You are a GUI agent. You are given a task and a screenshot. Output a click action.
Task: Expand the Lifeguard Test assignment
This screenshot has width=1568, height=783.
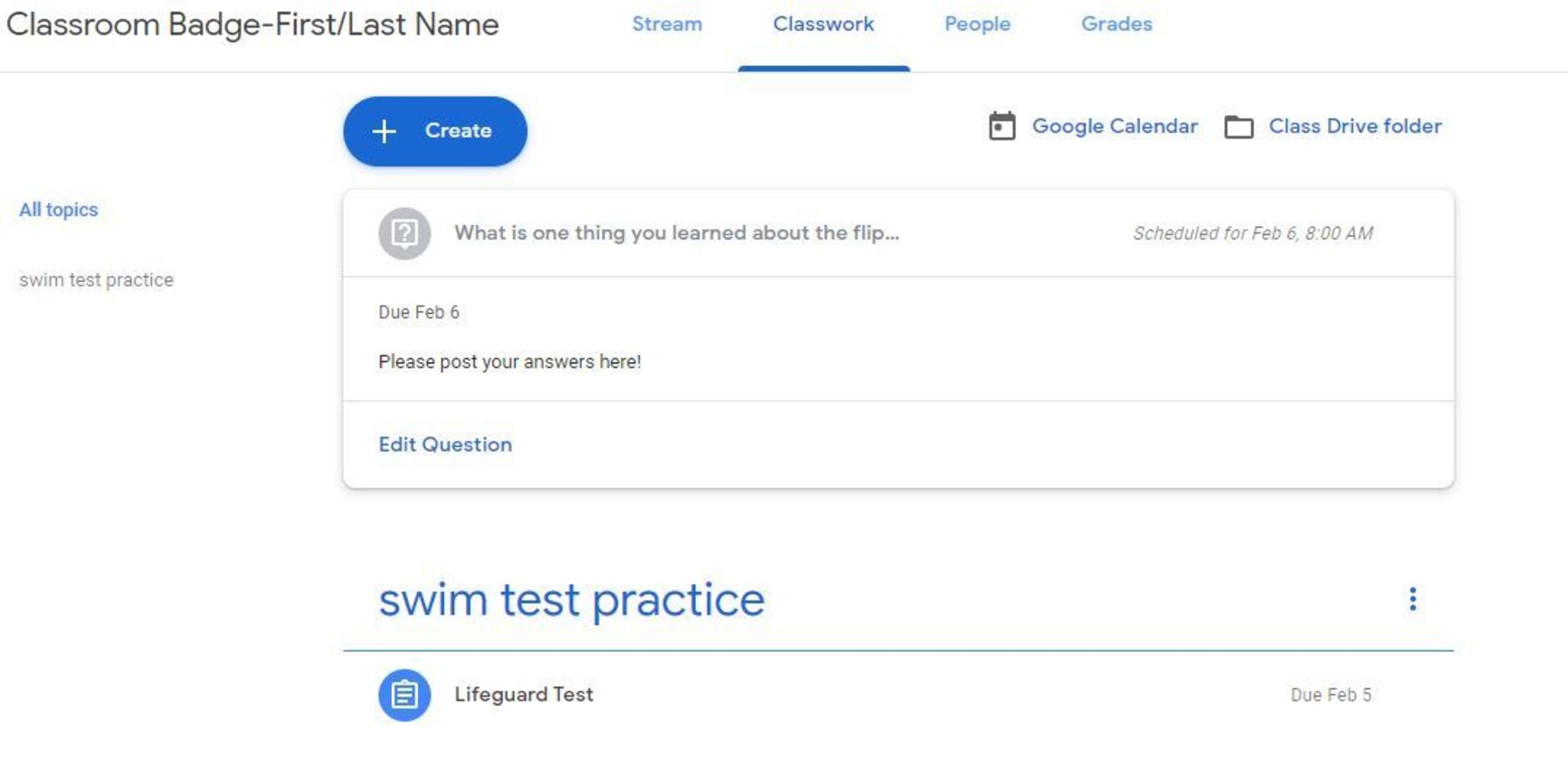tap(524, 694)
